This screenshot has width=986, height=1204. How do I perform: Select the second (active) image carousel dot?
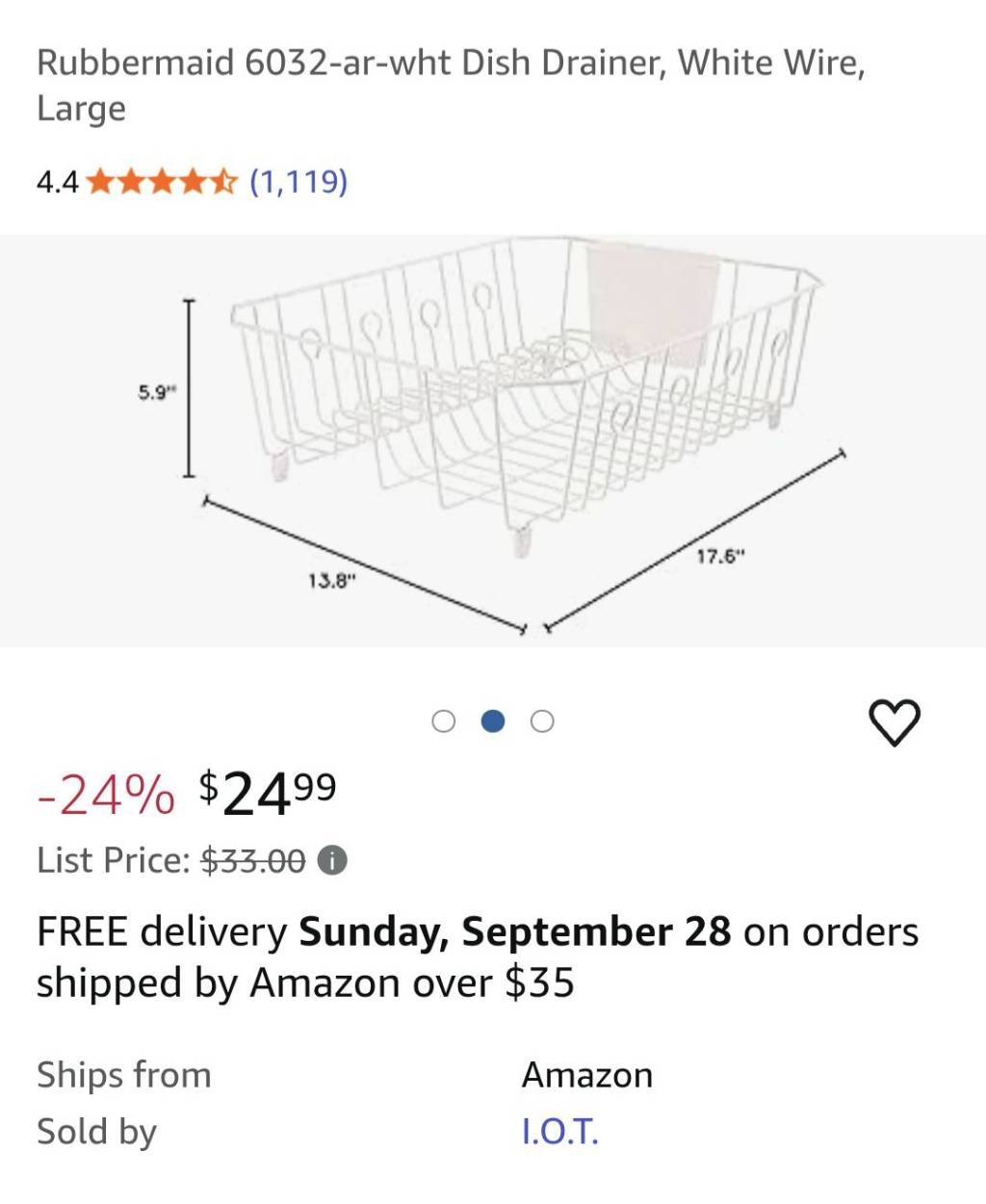tap(492, 721)
